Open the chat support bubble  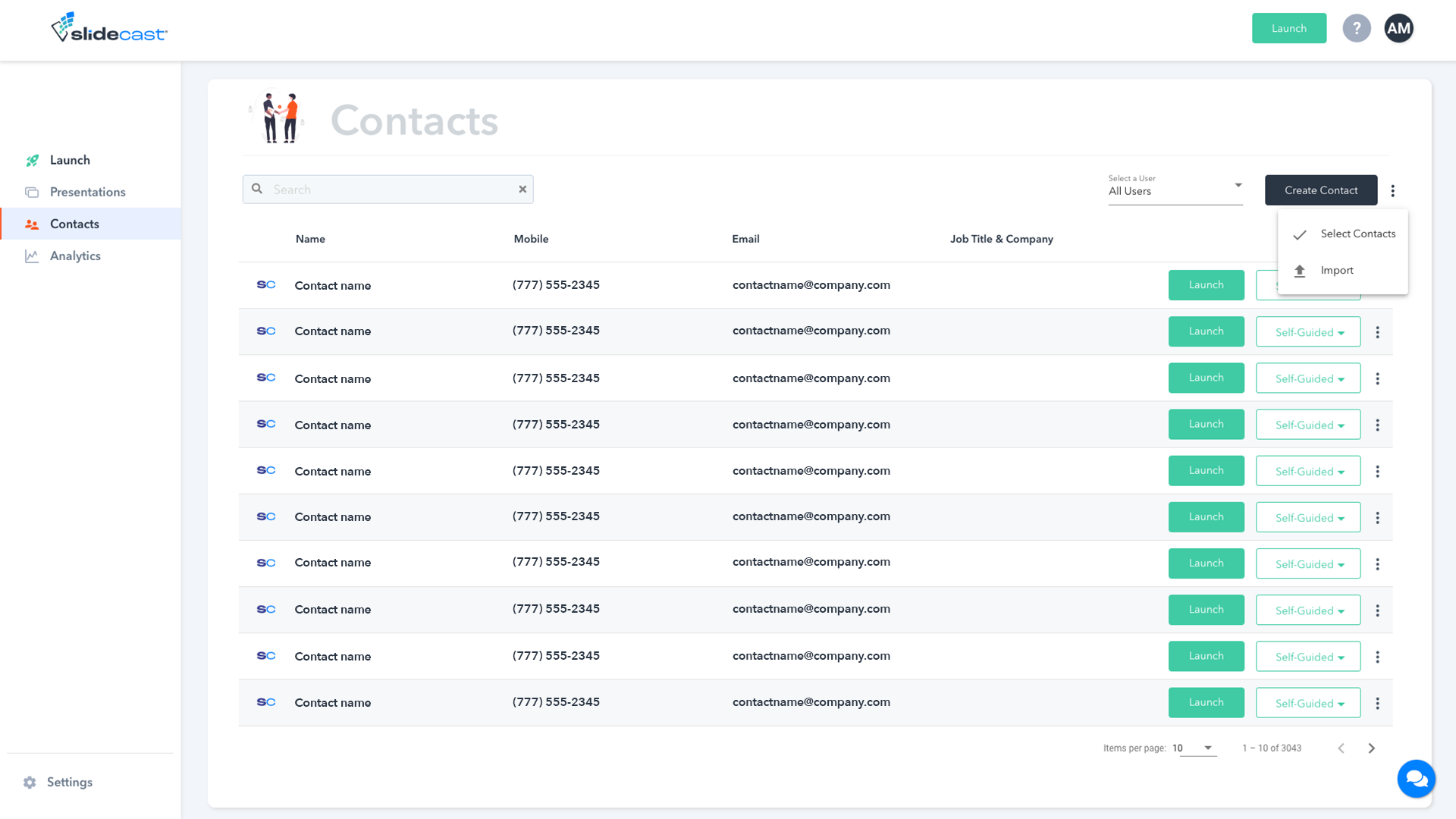(x=1416, y=778)
